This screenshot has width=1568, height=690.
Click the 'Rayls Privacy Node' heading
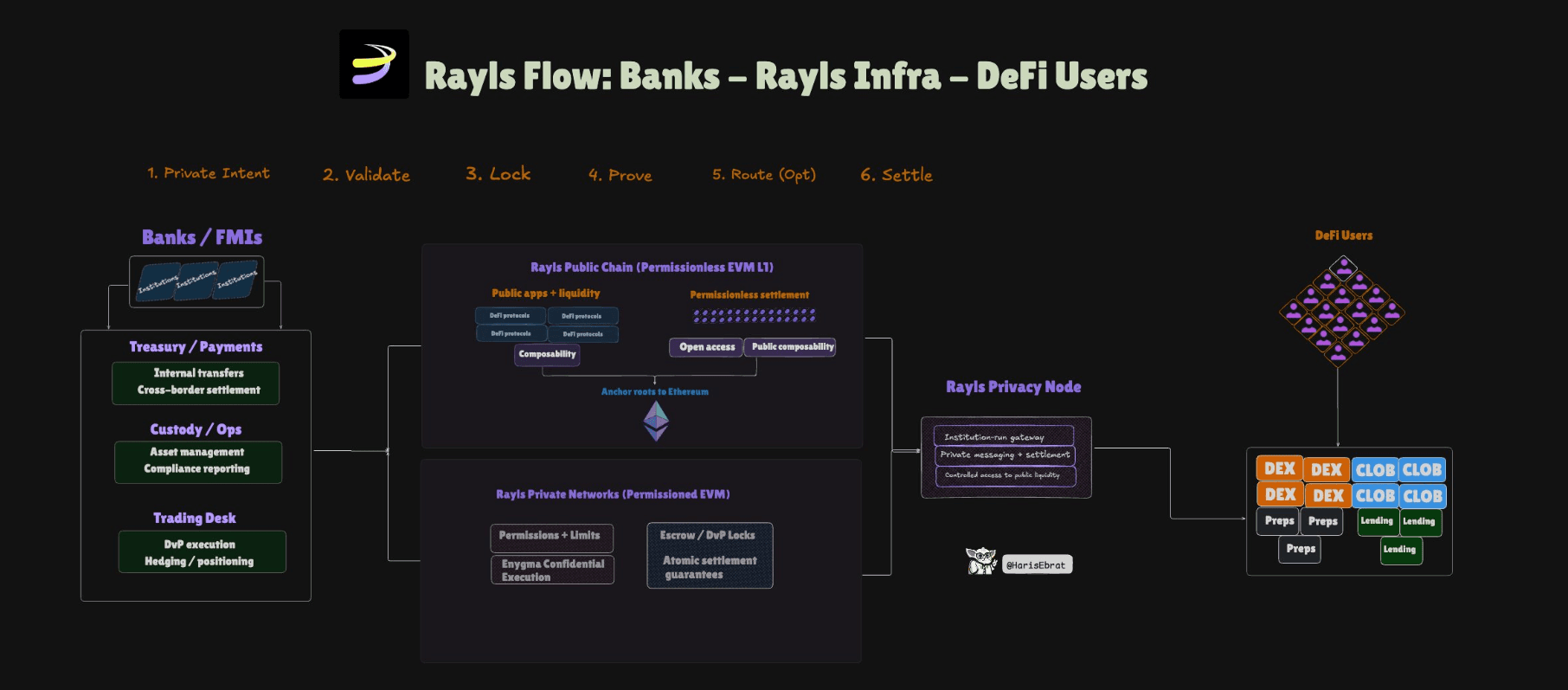pyautogui.click(x=1013, y=387)
